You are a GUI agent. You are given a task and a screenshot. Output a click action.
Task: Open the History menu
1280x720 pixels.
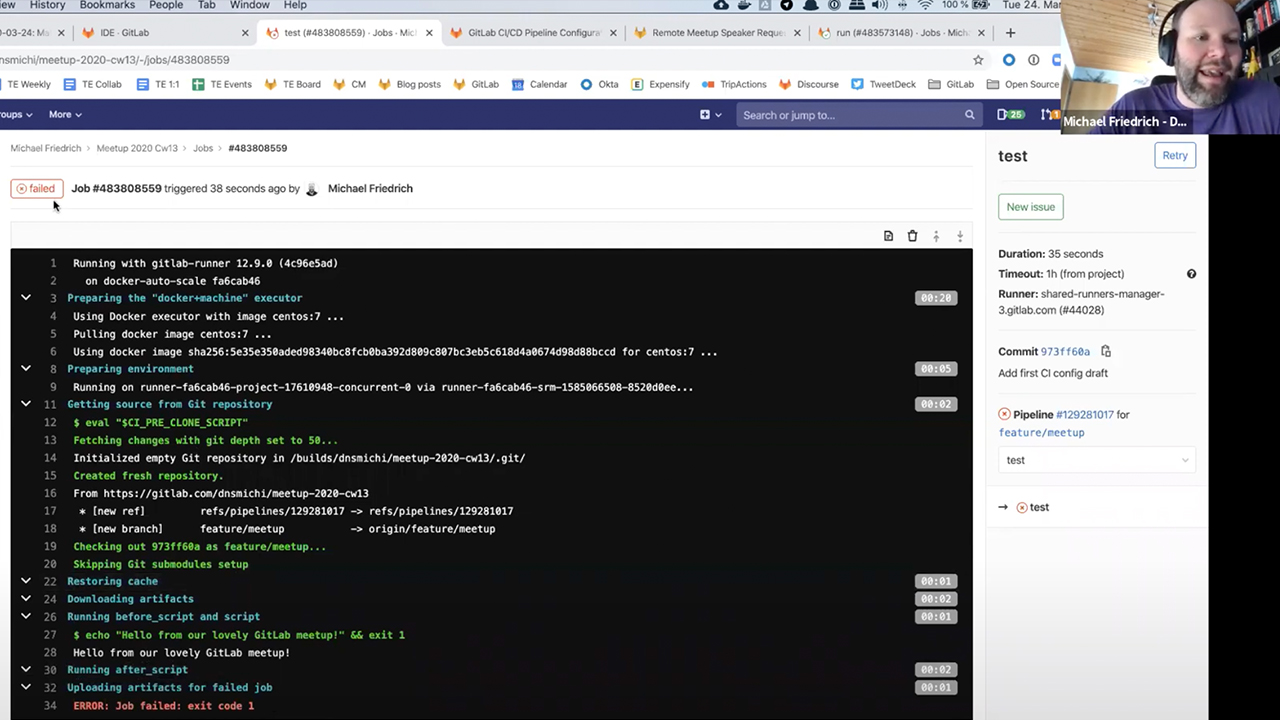point(47,5)
